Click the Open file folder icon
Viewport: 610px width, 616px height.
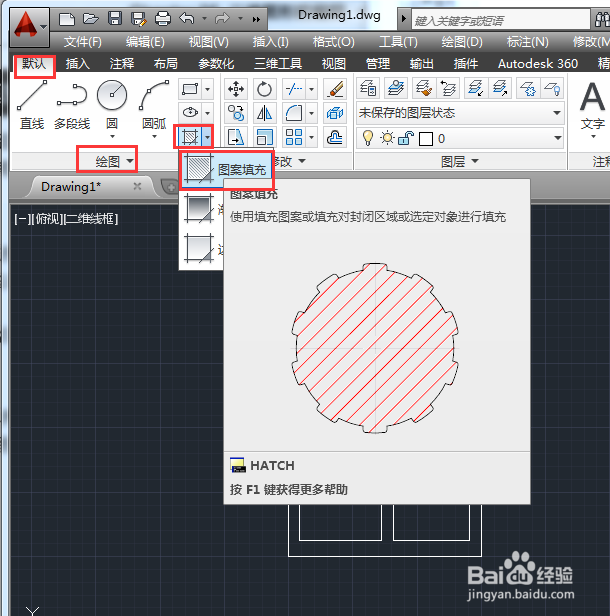click(90, 19)
